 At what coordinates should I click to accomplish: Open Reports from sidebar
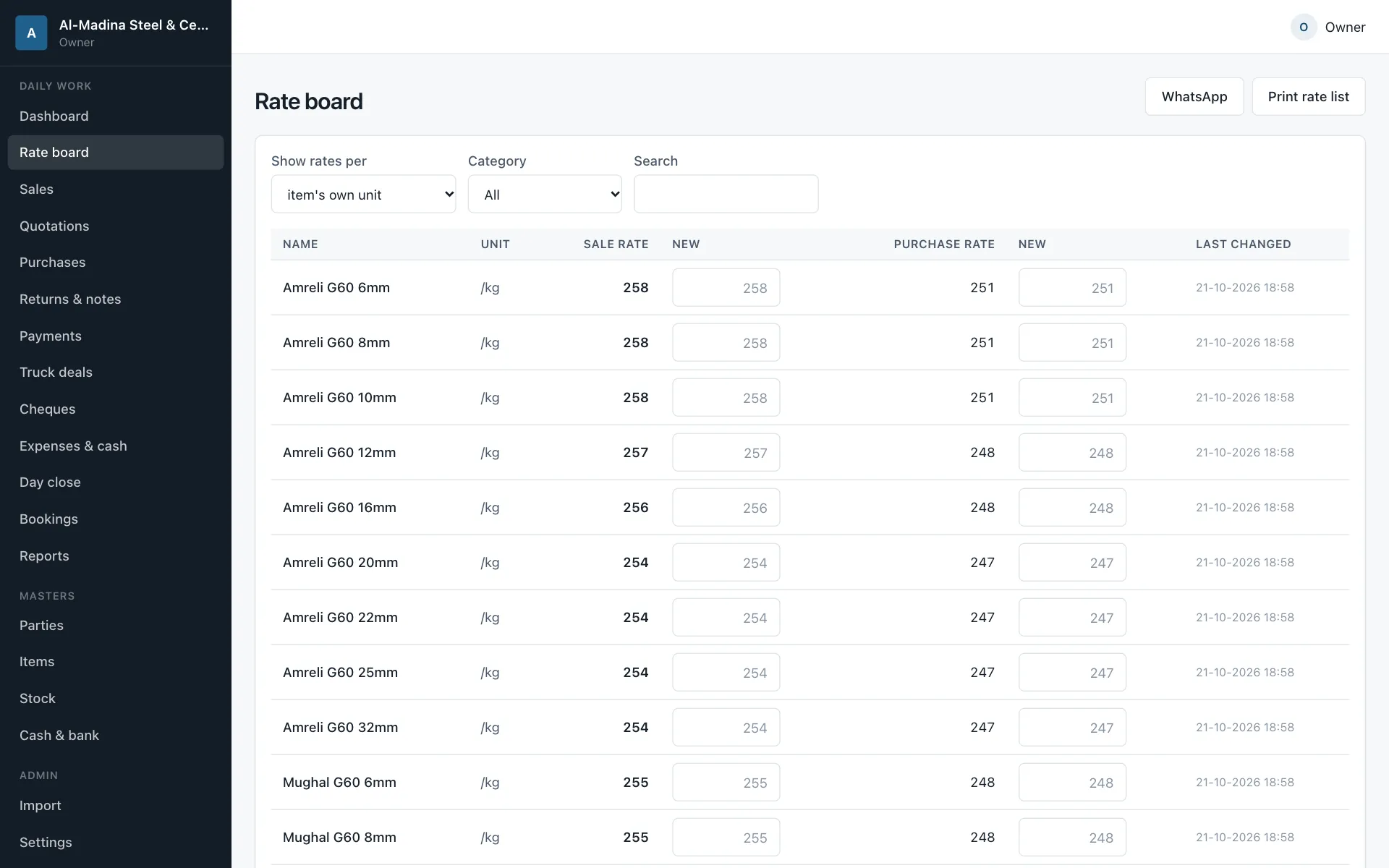pyautogui.click(x=116, y=556)
